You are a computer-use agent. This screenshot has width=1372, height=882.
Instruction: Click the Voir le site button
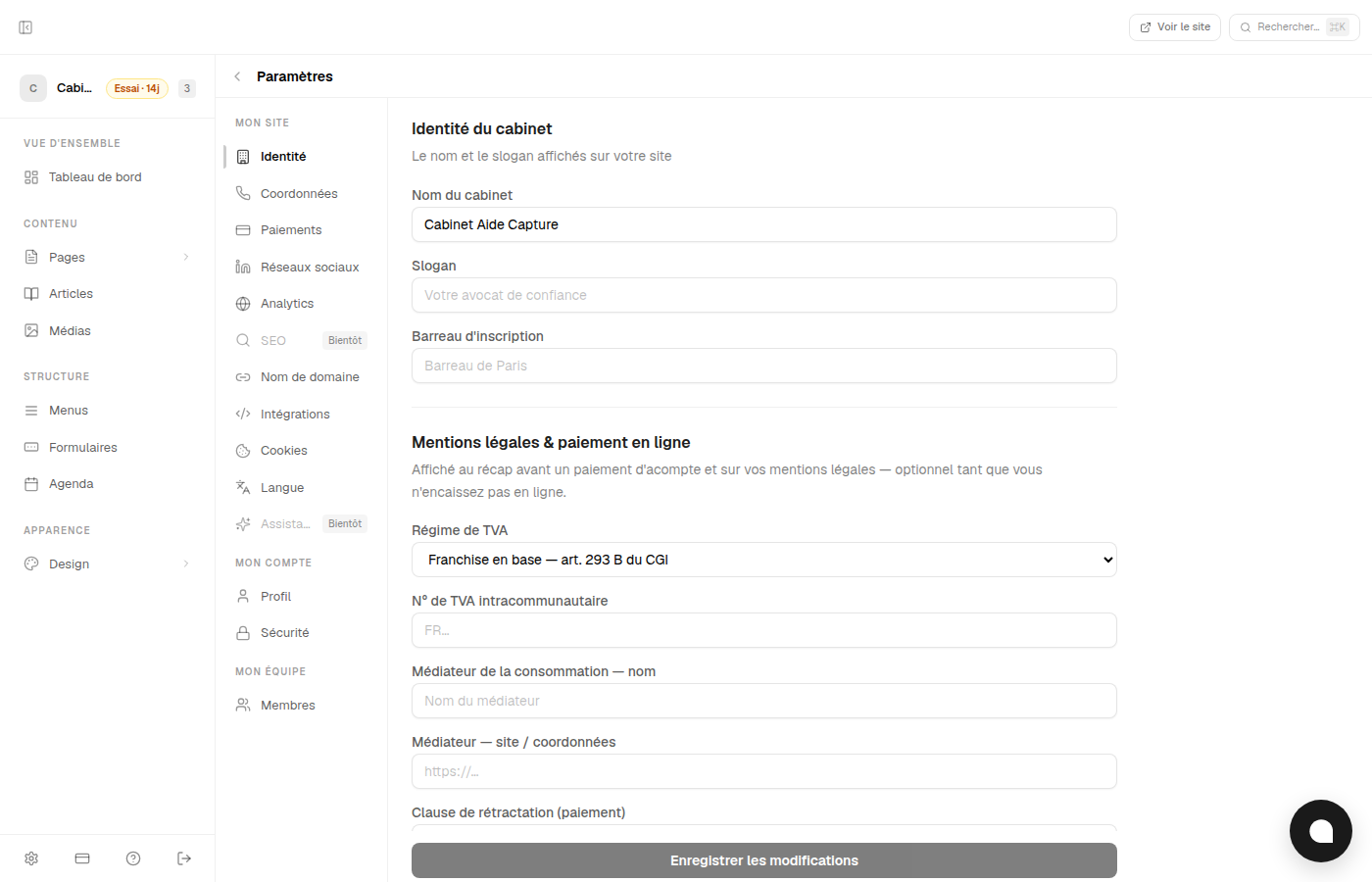(x=1175, y=27)
